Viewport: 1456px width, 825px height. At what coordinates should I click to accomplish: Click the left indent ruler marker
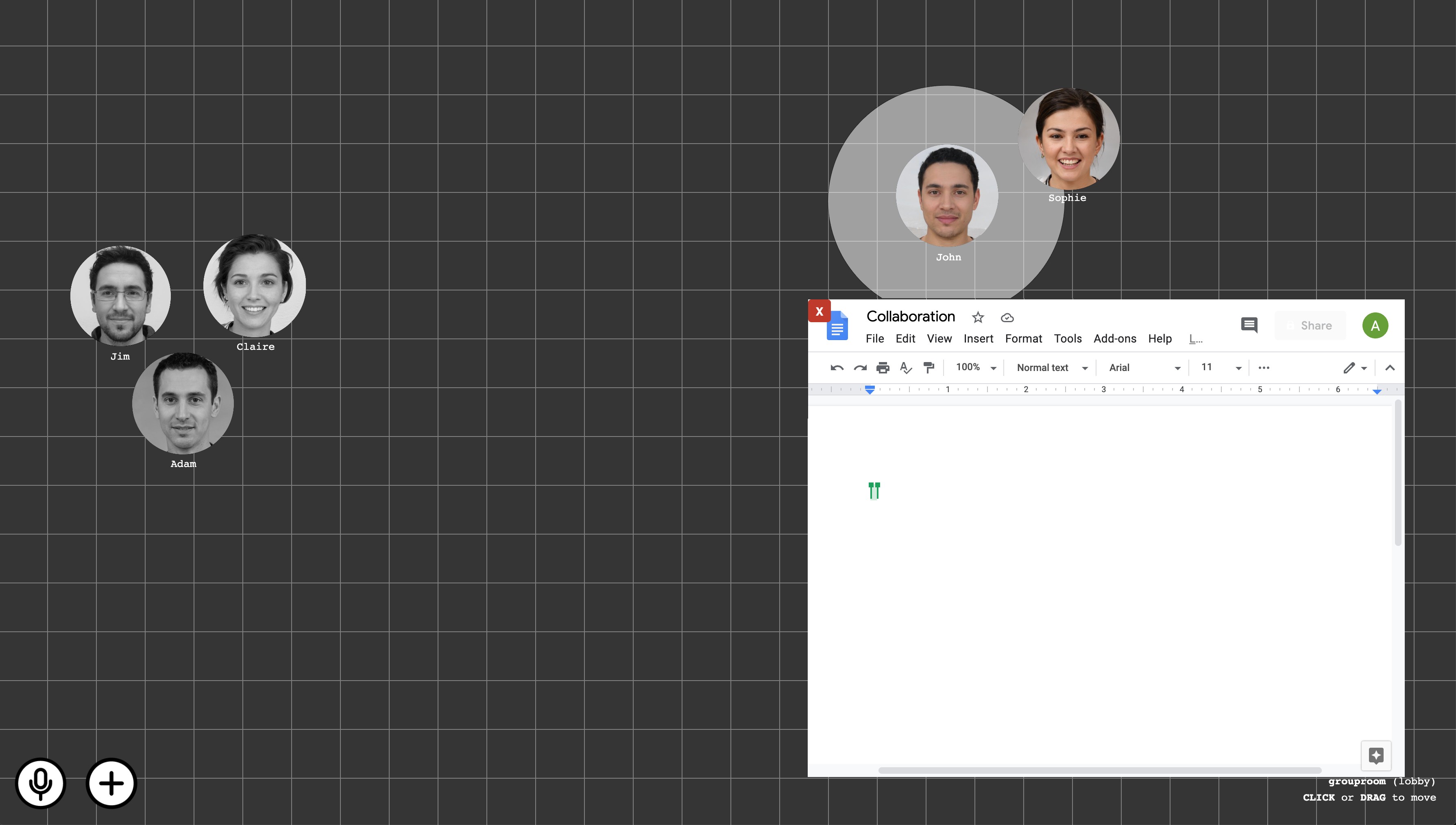(x=870, y=389)
